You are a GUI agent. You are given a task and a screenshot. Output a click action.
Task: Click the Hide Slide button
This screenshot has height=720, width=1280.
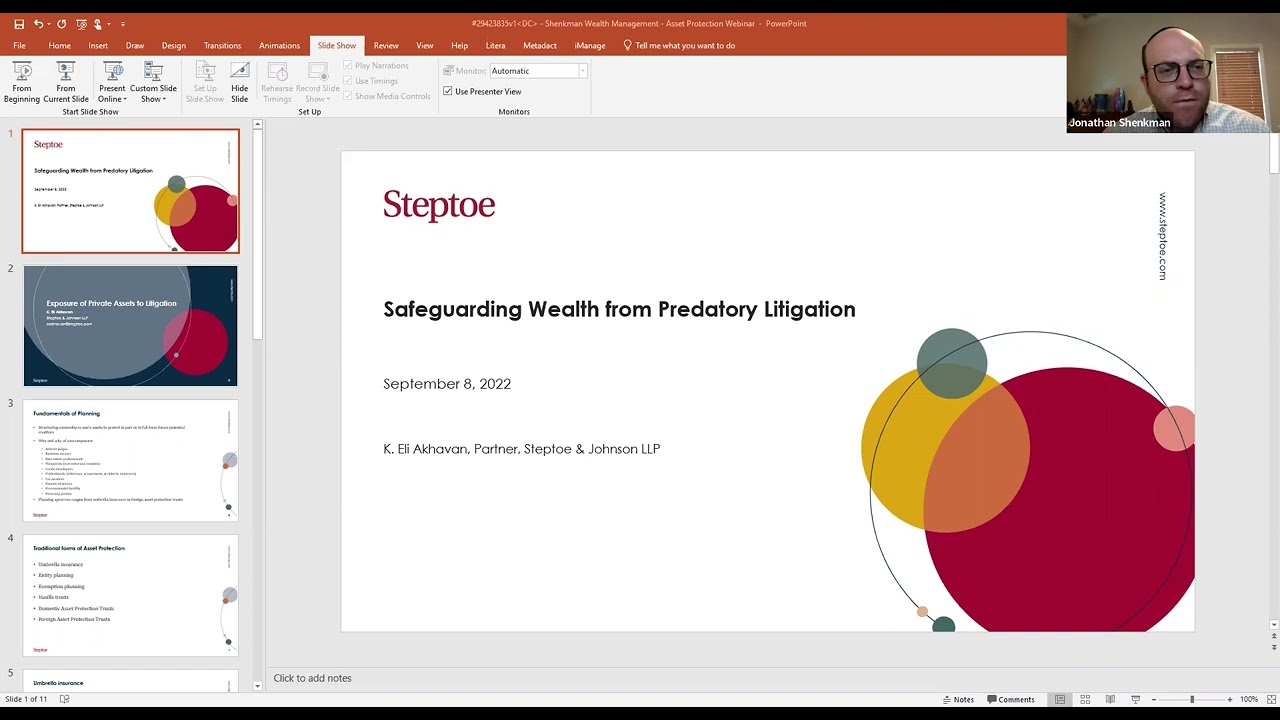(x=240, y=82)
